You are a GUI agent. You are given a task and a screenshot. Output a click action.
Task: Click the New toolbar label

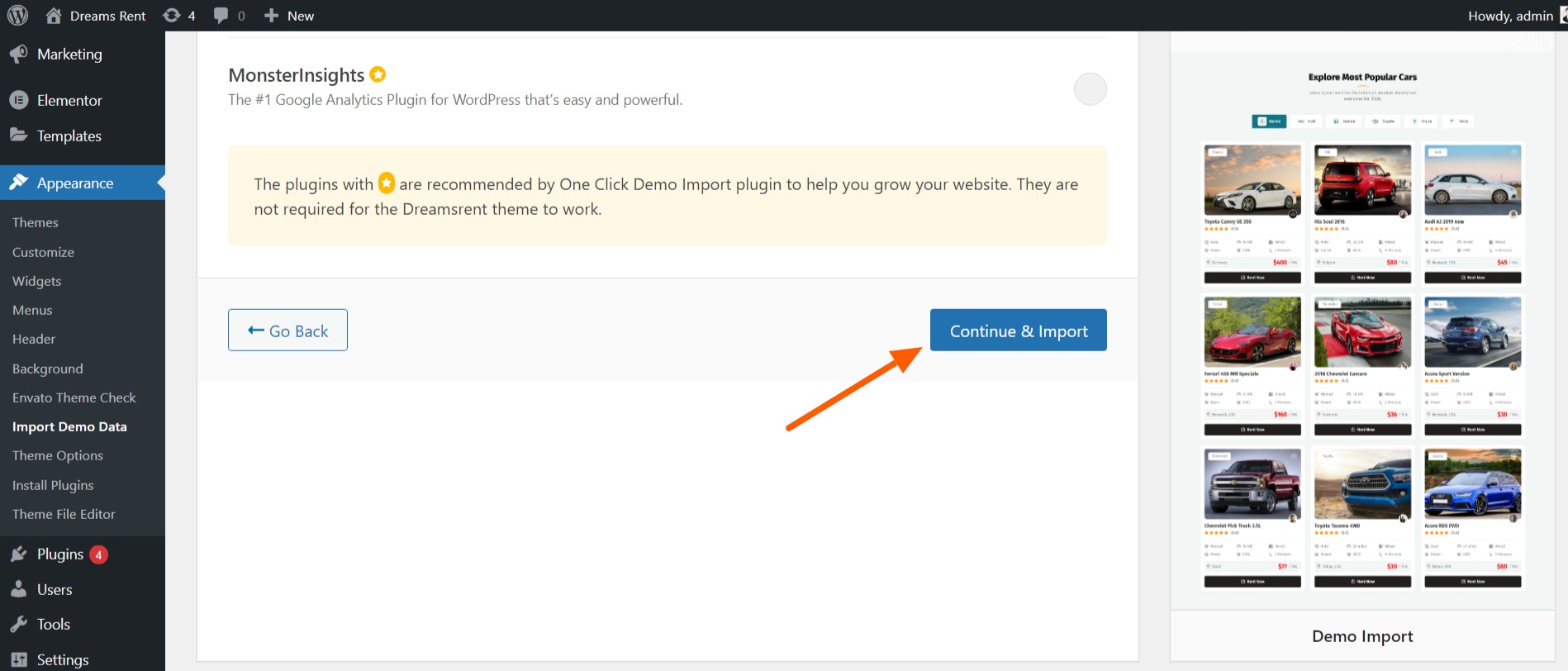[x=301, y=16]
